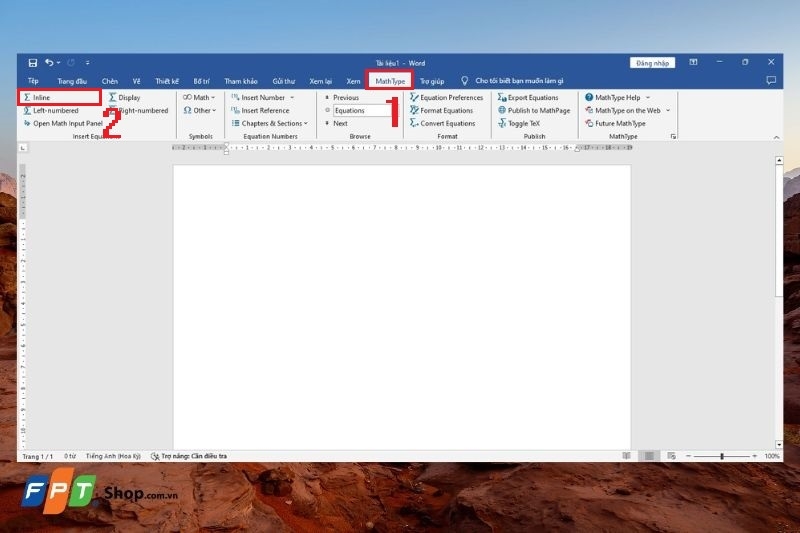
Task: Click the Equations browse box
Action: point(361,110)
